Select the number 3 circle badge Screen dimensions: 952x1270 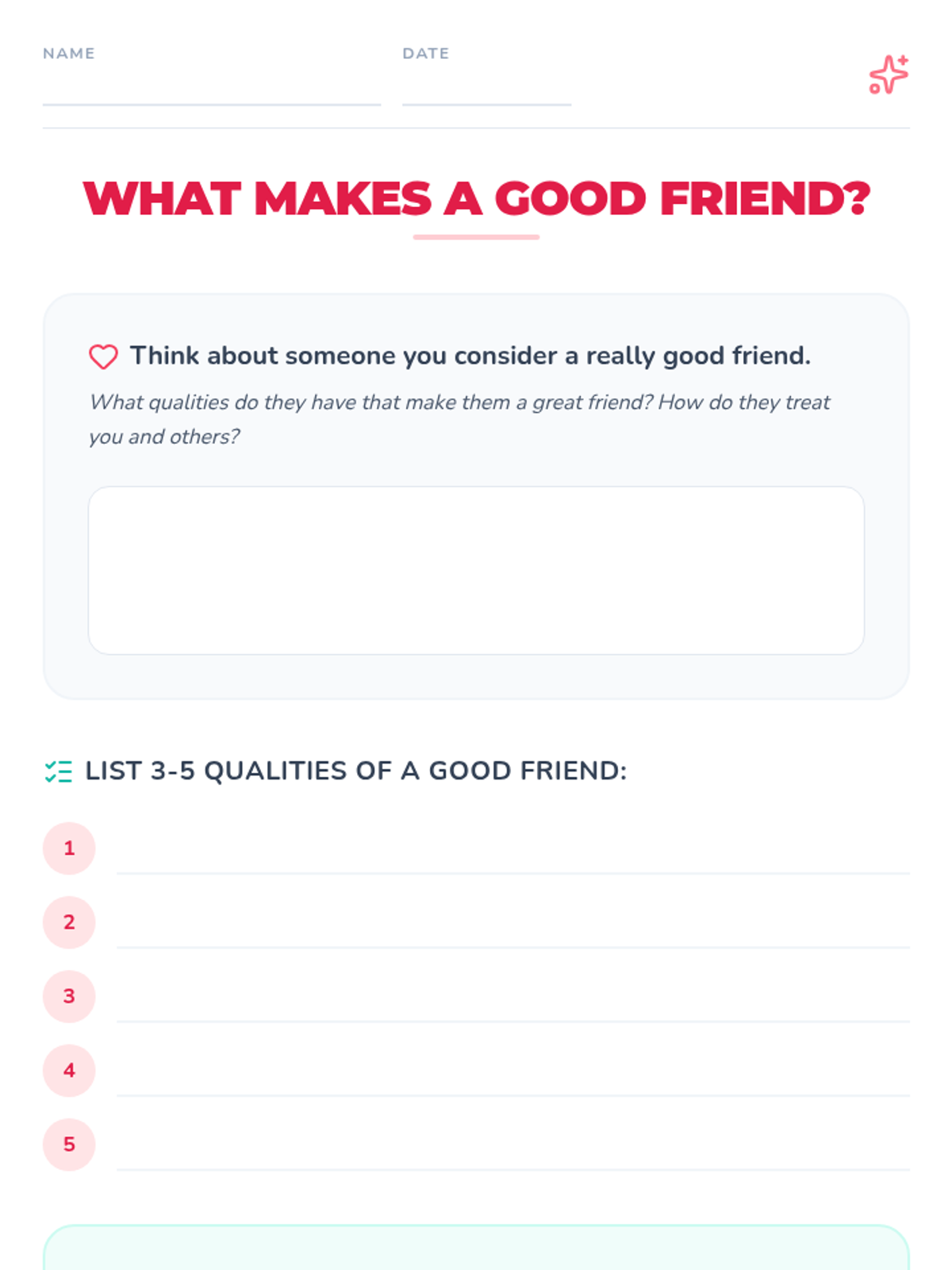pos(69,996)
